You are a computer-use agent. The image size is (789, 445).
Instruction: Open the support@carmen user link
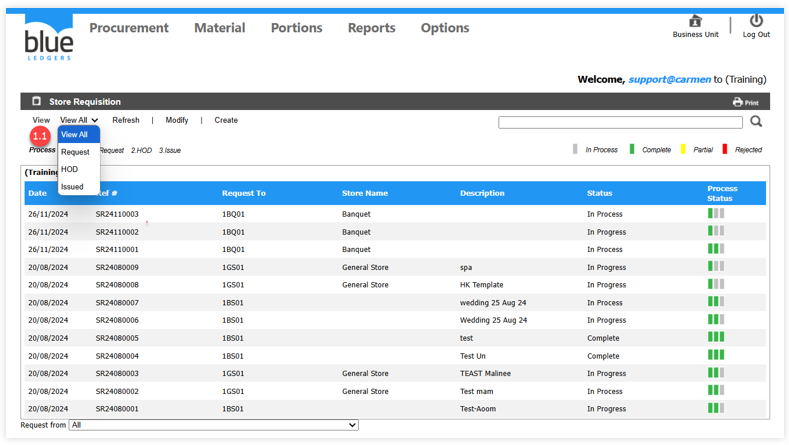(x=669, y=80)
